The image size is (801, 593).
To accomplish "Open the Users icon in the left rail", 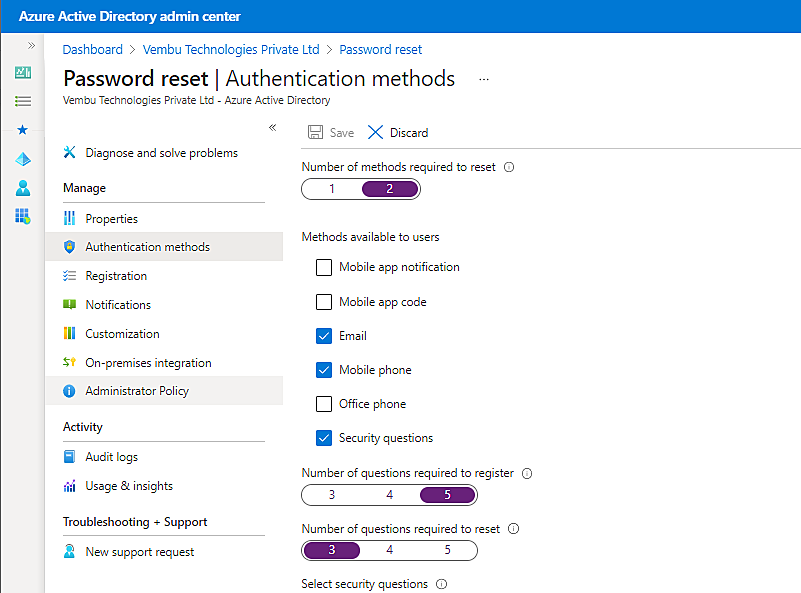I will (x=22, y=188).
